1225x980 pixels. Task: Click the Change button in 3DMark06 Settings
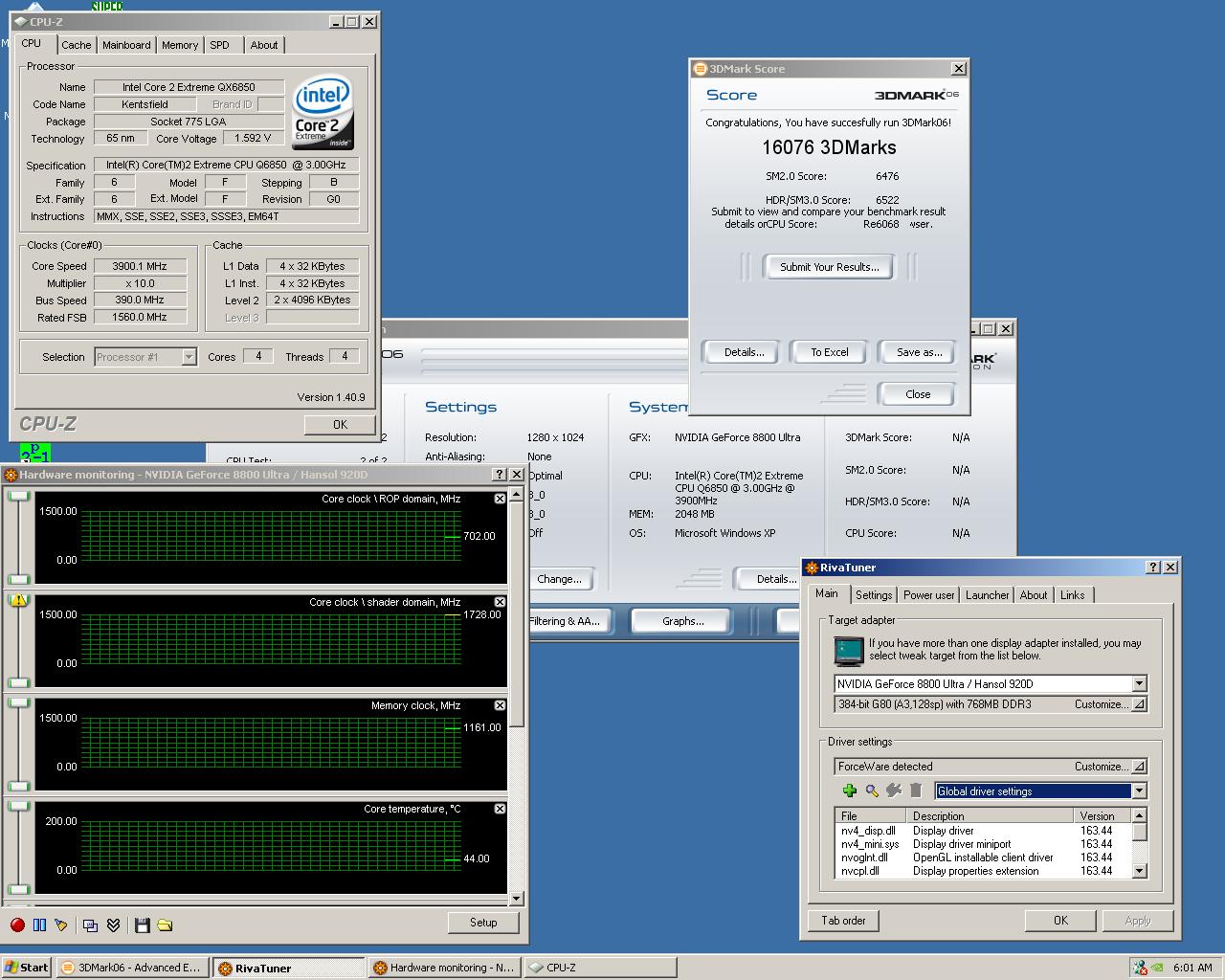[559, 579]
